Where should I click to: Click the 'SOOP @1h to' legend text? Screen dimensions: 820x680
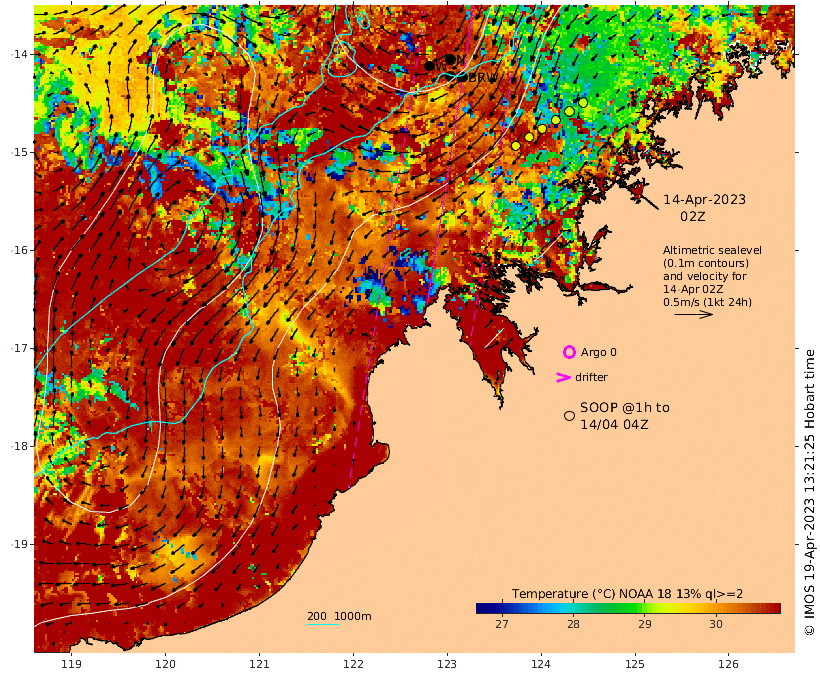(624, 407)
